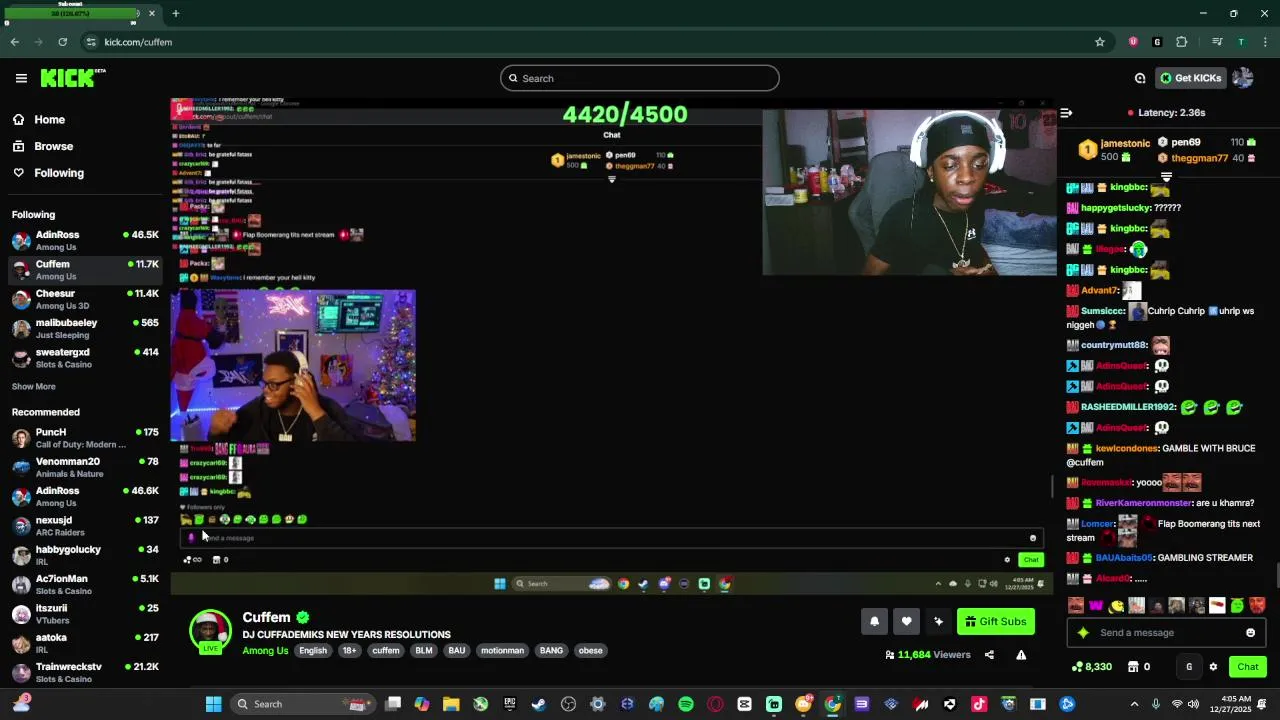Click the Windows taskbar Search box

(x=305, y=704)
